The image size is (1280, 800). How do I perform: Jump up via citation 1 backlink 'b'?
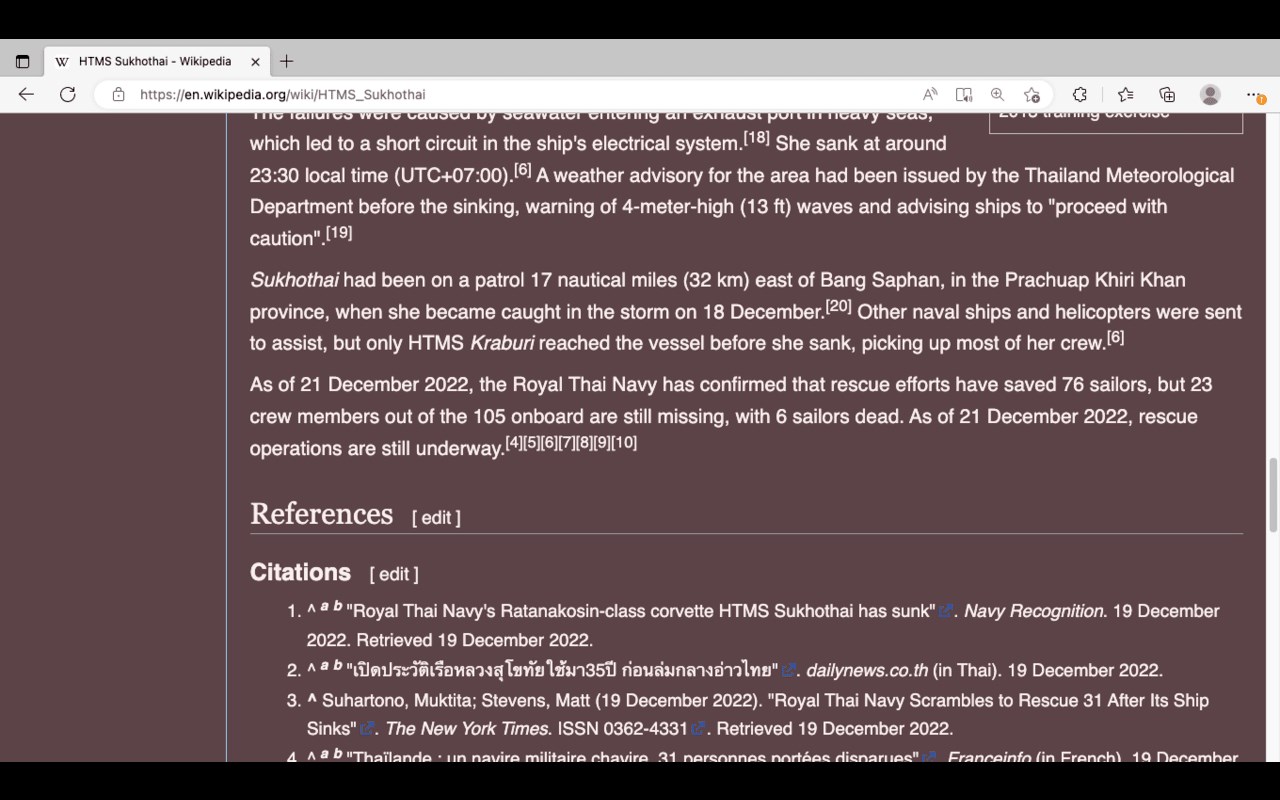(x=338, y=605)
